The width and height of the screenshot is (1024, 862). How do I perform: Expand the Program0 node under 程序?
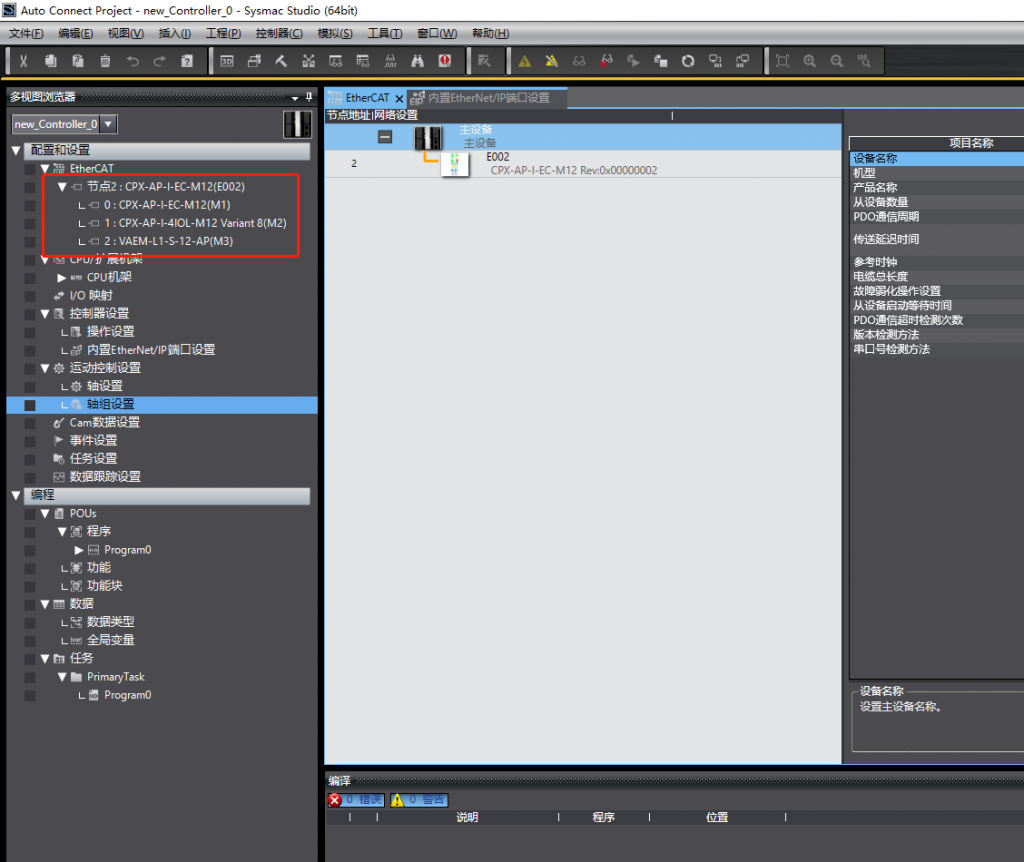pyautogui.click(x=79, y=550)
